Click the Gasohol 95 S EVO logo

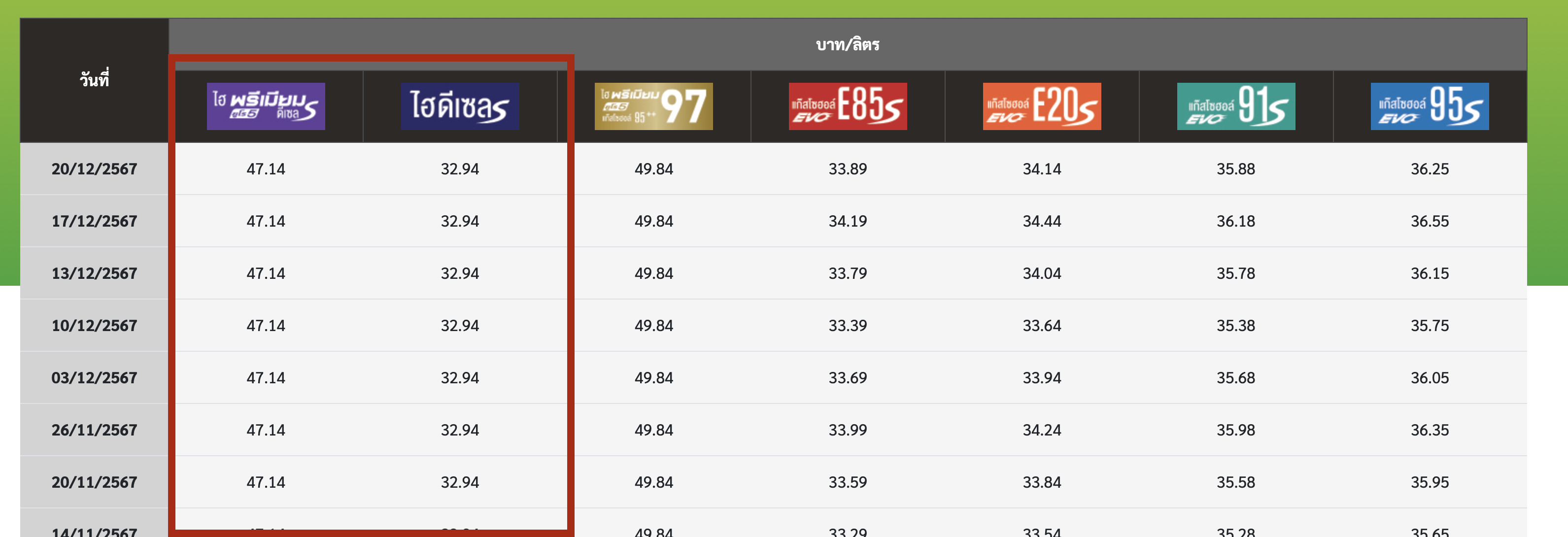point(1429,106)
